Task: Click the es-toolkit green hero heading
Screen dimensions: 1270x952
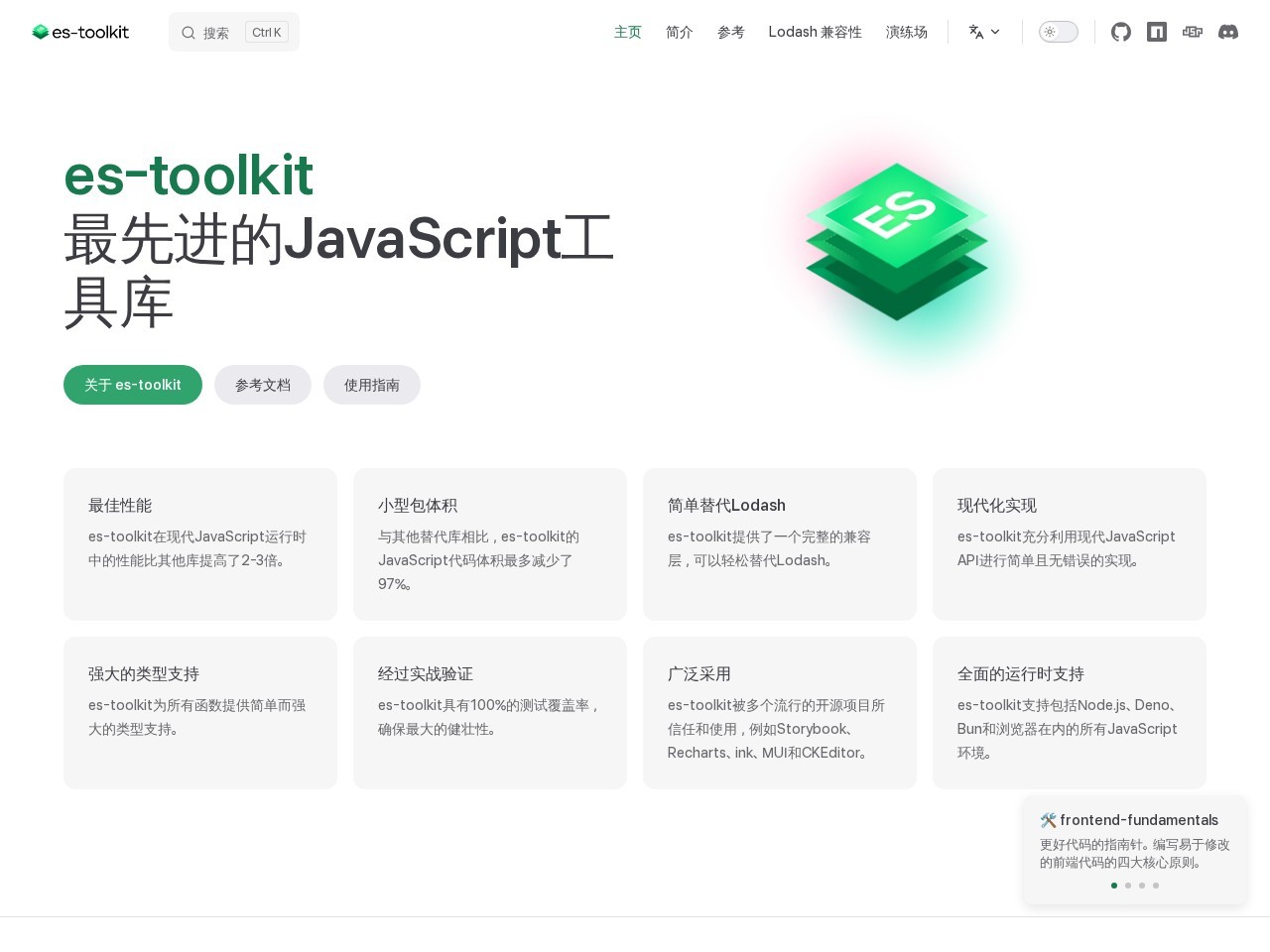Action: (x=189, y=176)
